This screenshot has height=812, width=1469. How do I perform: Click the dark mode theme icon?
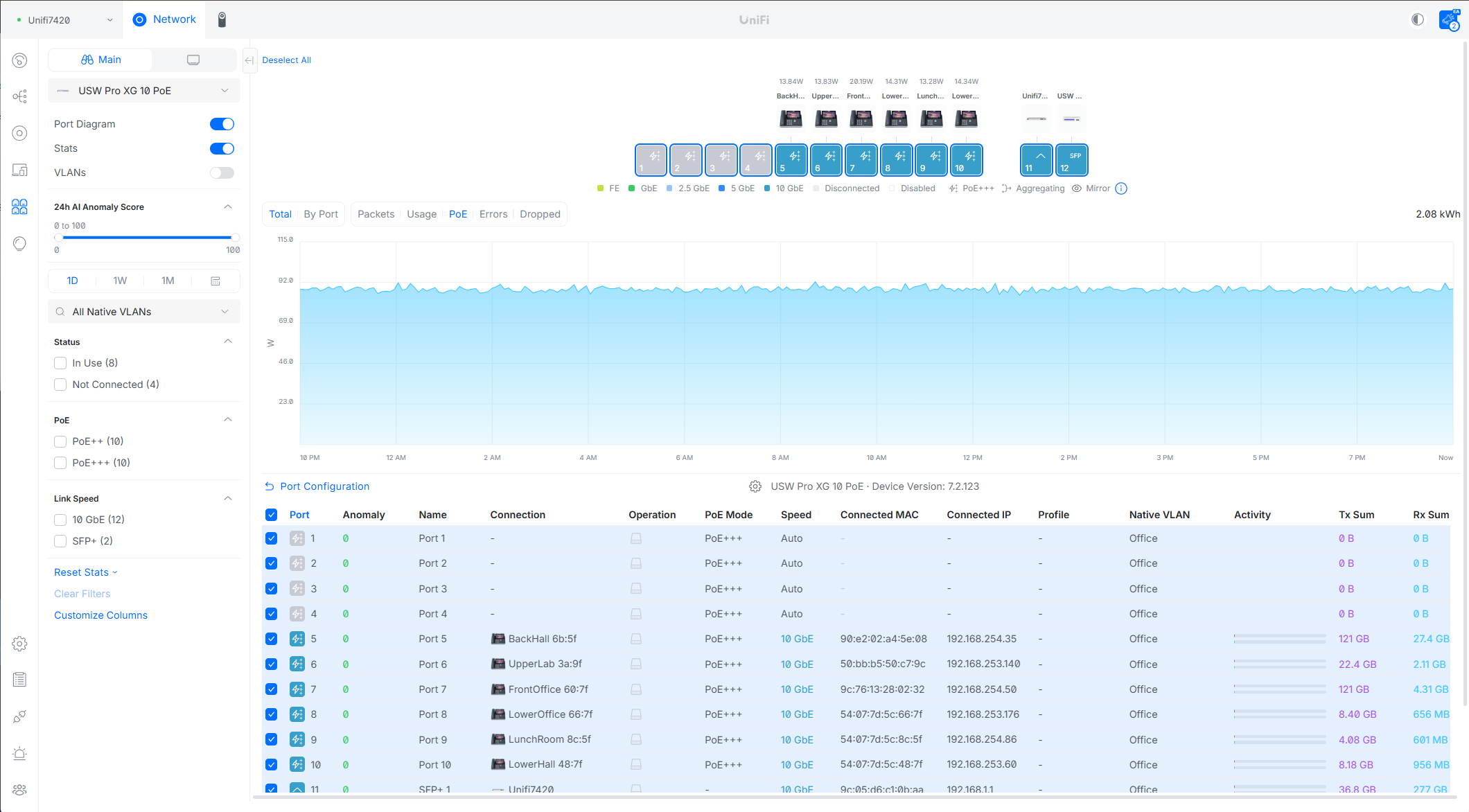(1418, 19)
